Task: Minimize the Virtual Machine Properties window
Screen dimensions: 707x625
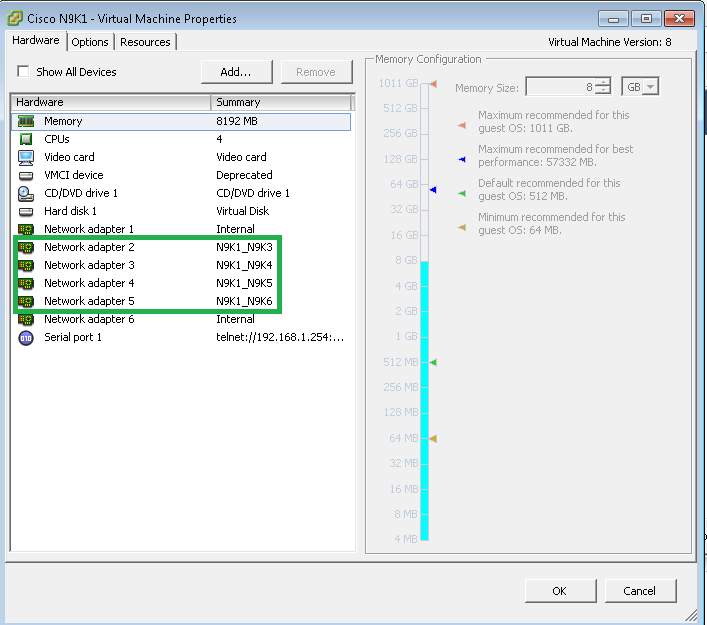Action: click(x=613, y=18)
